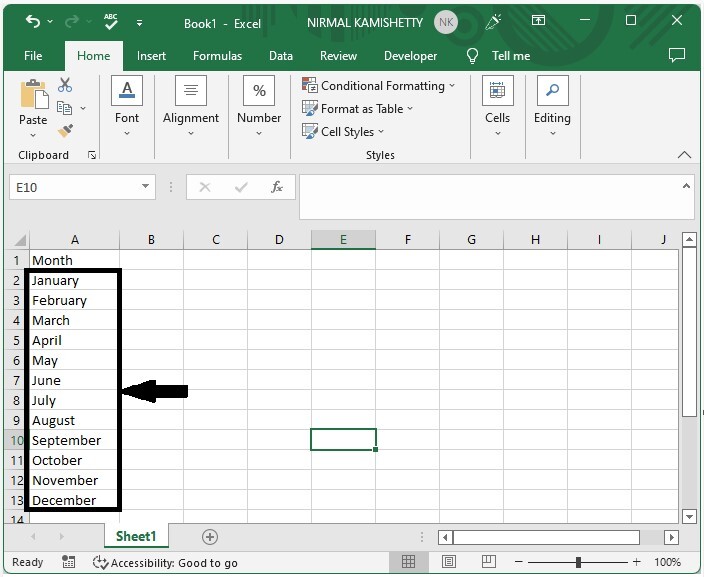Viewport: 704px width, 577px height.
Task: Open Format as Table menu
Action: click(x=357, y=109)
